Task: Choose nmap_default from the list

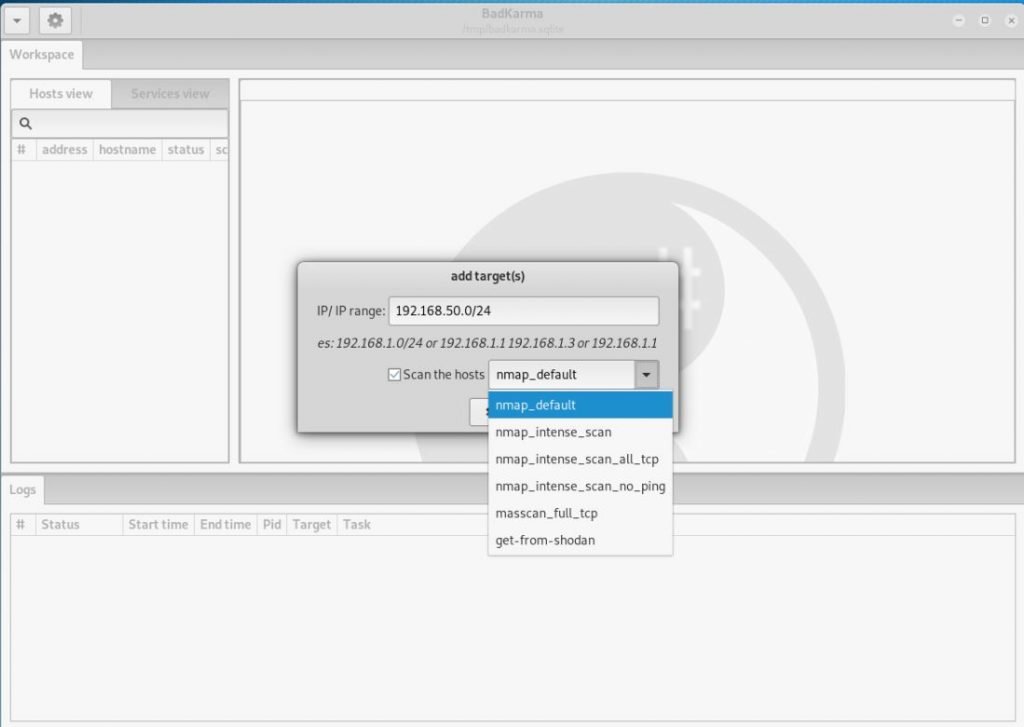Action: pyautogui.click(x=580, y=405)
